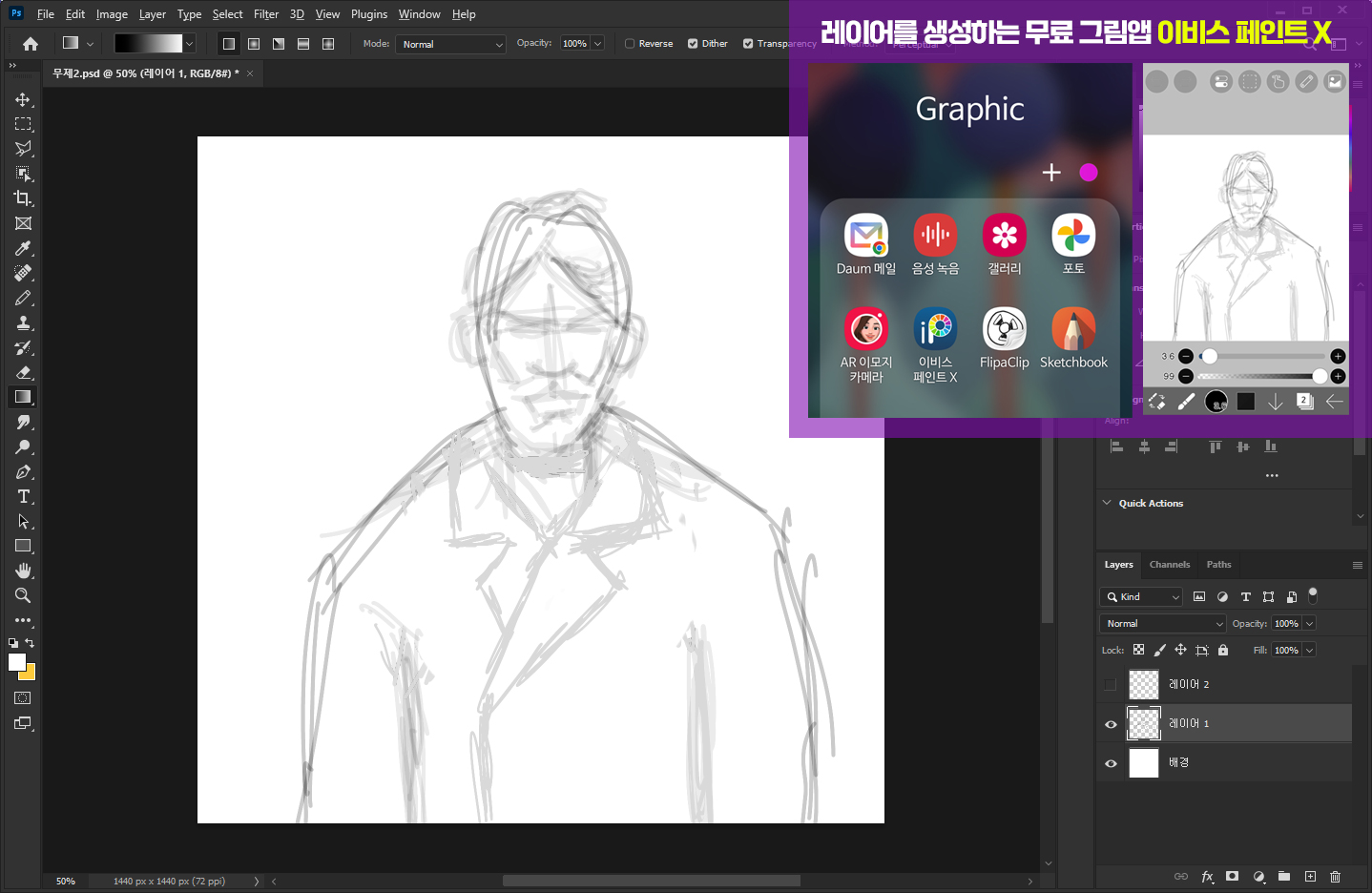Choose the Radial Gradient style icon
The height and width of the screenshot is (893, 1372).
(x=254, y=44)
